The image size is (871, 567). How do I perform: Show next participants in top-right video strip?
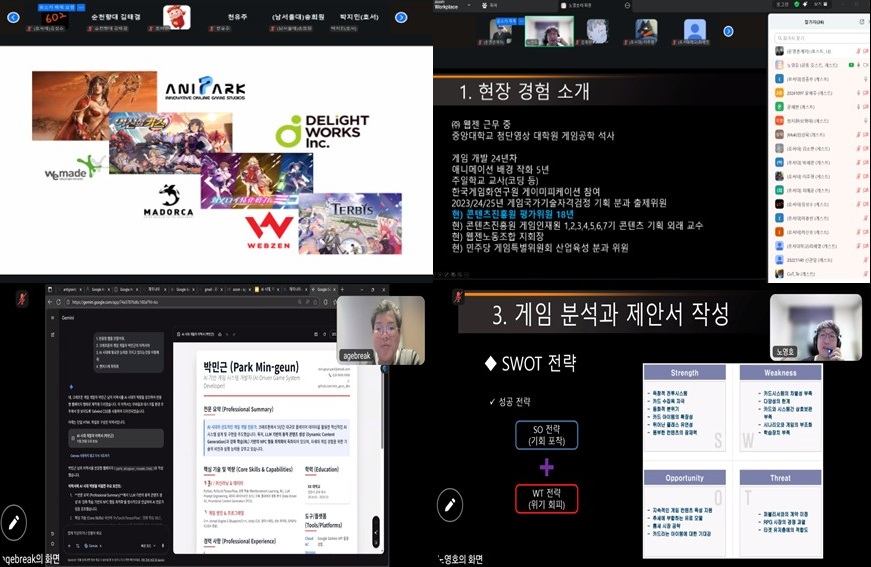click(x=728, y=32)
